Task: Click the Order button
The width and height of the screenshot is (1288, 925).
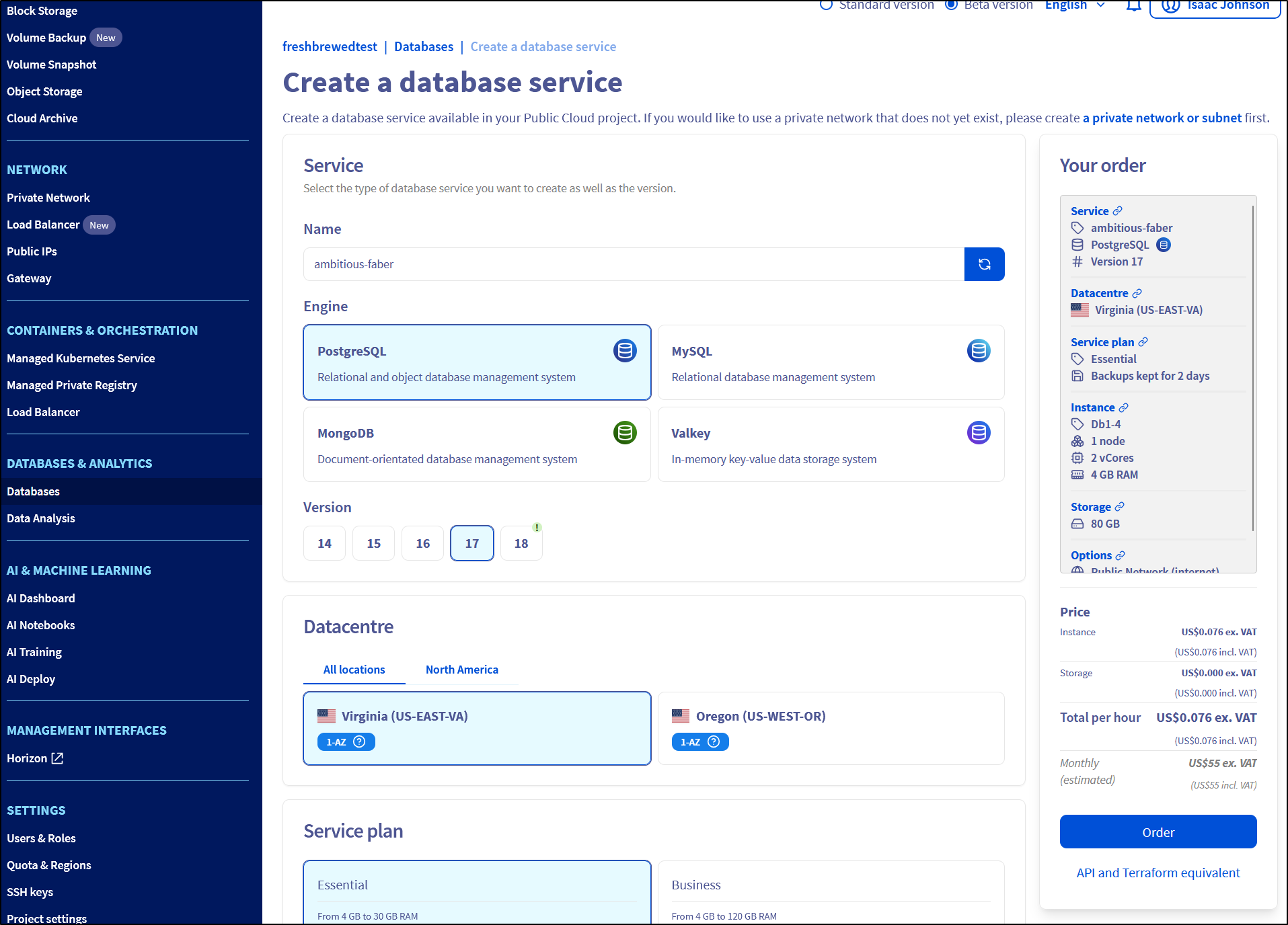Action: (1158, 832)
